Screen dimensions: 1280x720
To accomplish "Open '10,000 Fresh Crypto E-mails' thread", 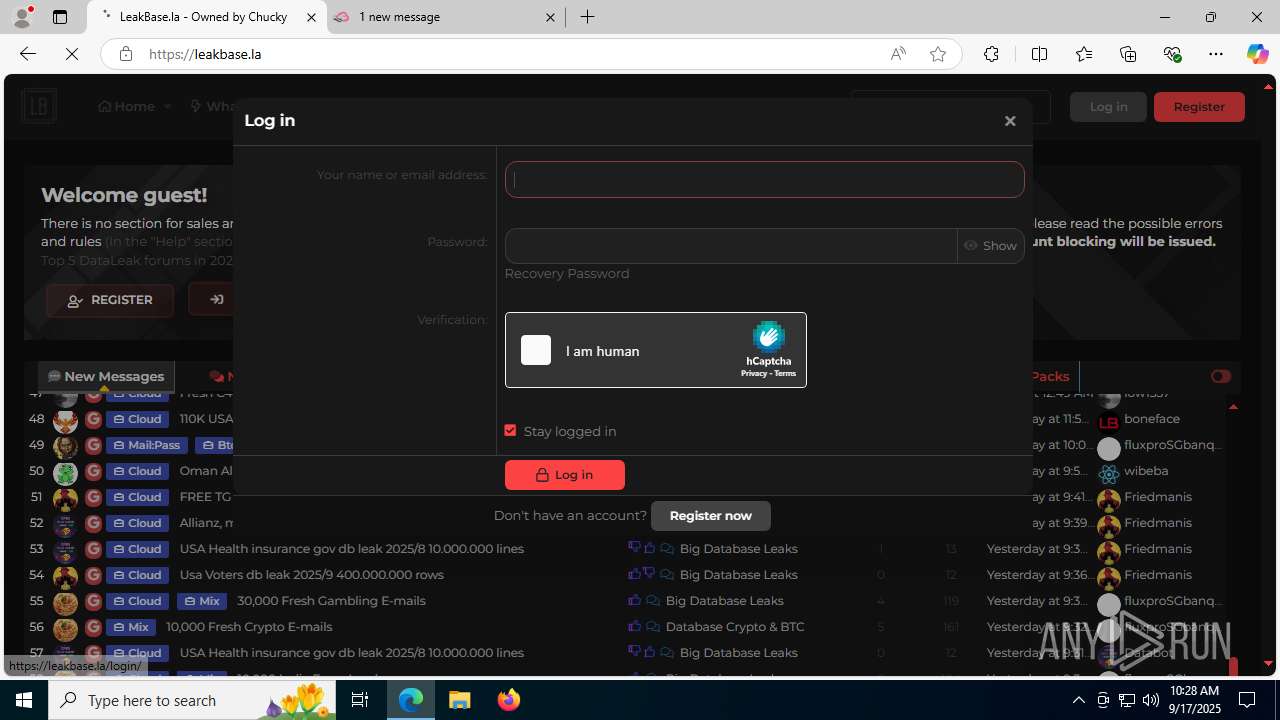I will click(x=249, y=627).
